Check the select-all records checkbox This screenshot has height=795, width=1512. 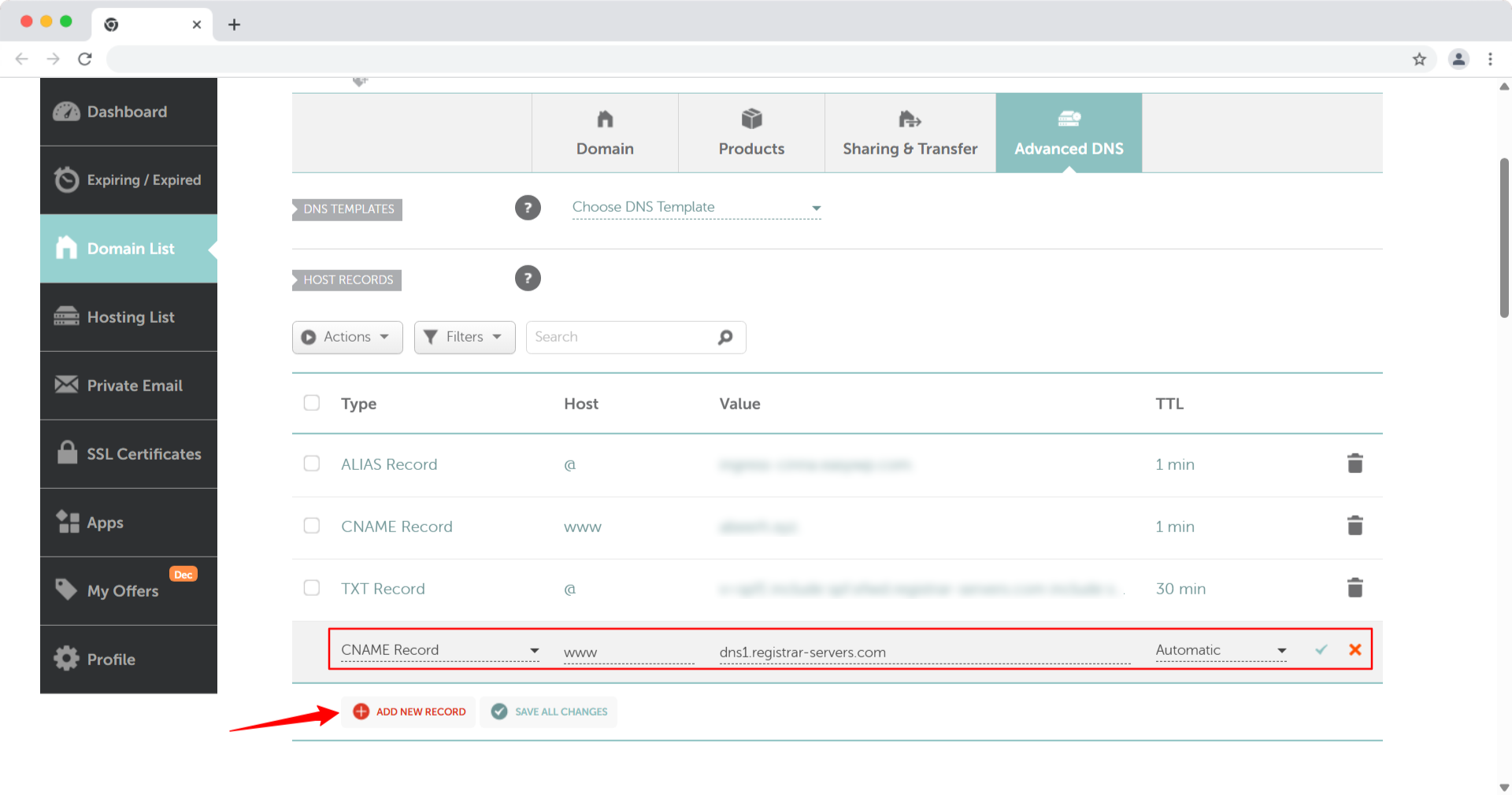(x=311, y=402)
